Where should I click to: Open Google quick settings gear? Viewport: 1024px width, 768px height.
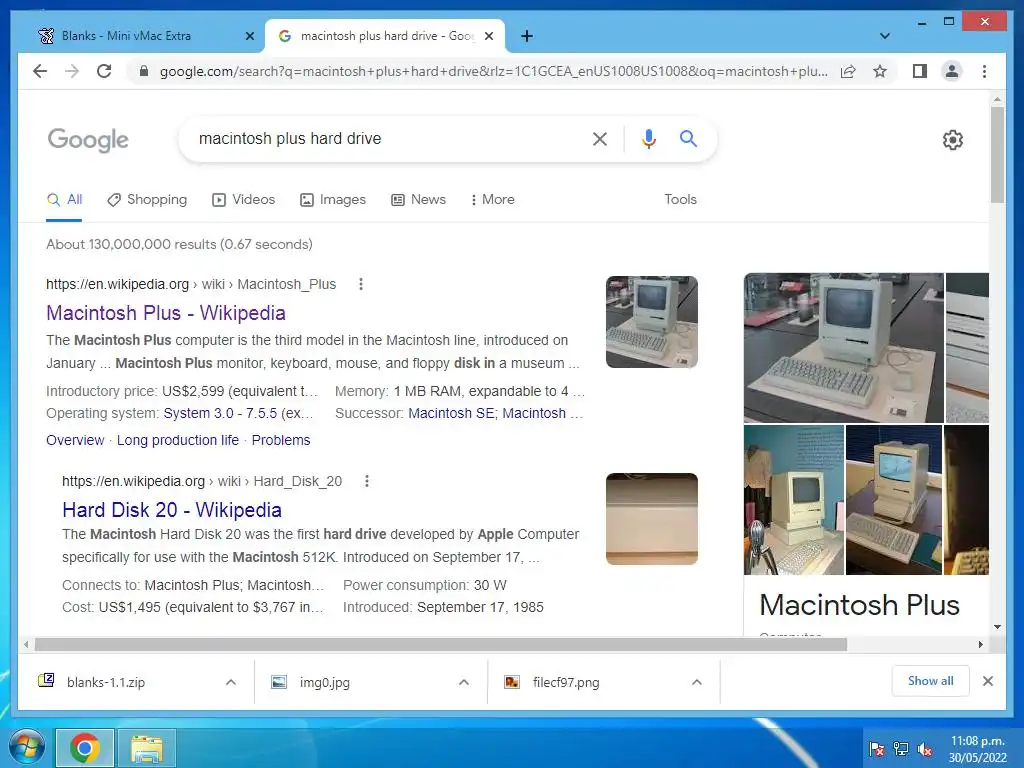point(953,140)
